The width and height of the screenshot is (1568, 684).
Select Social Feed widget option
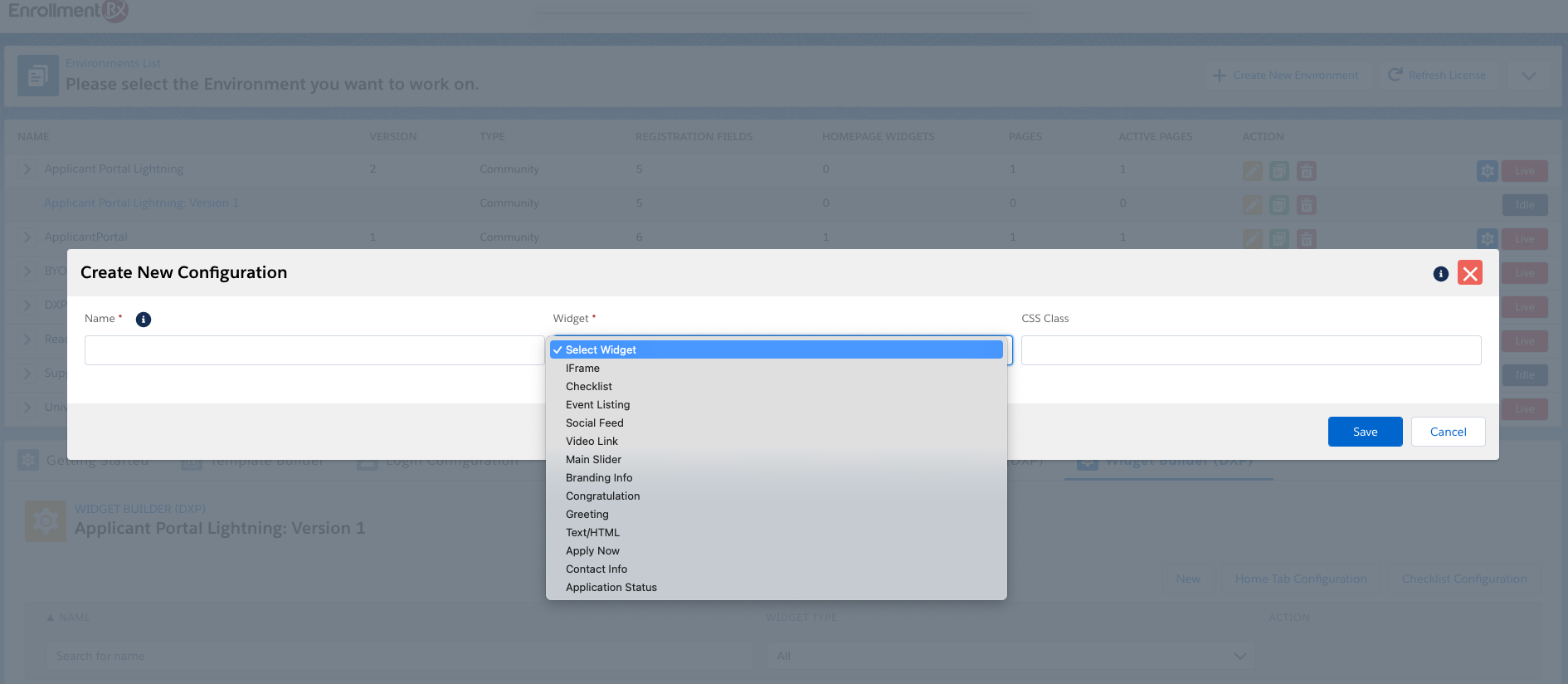pyautogui.click(x=594, y=423)
